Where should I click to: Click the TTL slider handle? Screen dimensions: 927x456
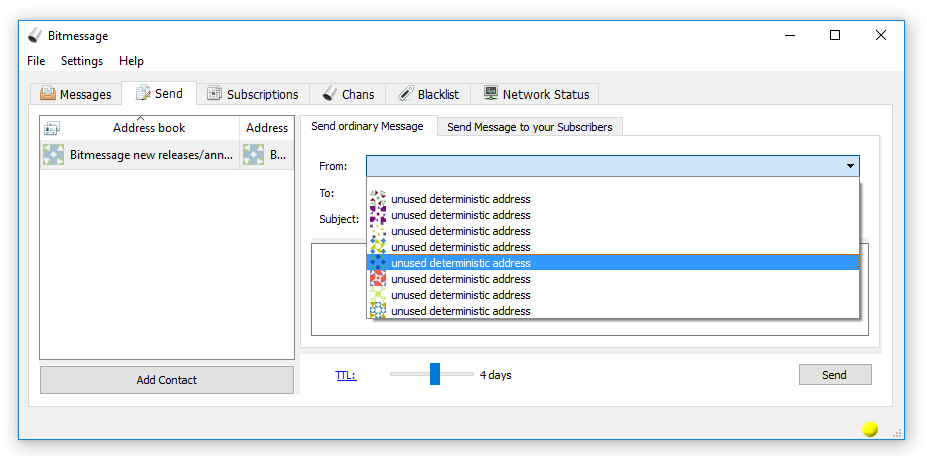tap(435, 374)
